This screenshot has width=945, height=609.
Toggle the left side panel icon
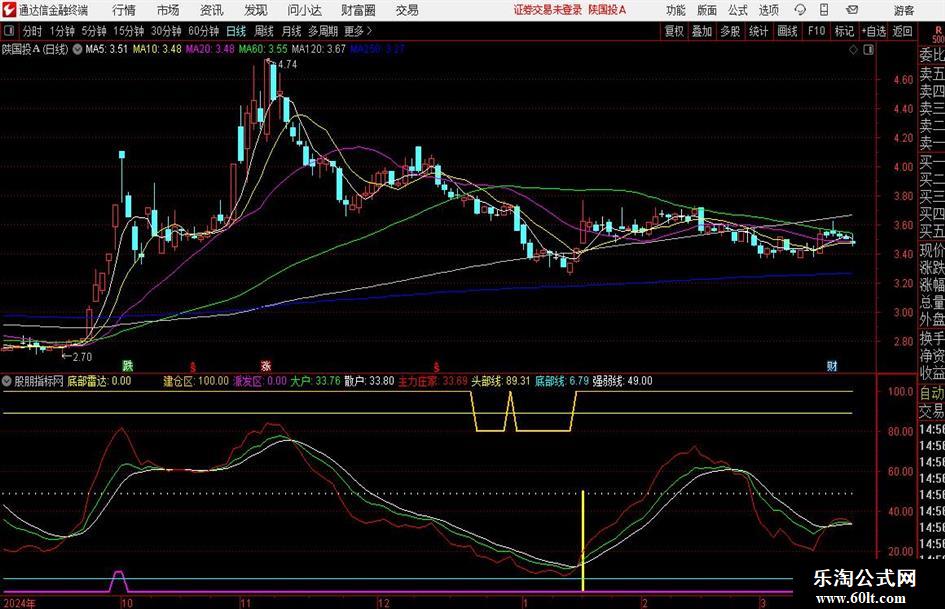(8, 31)
